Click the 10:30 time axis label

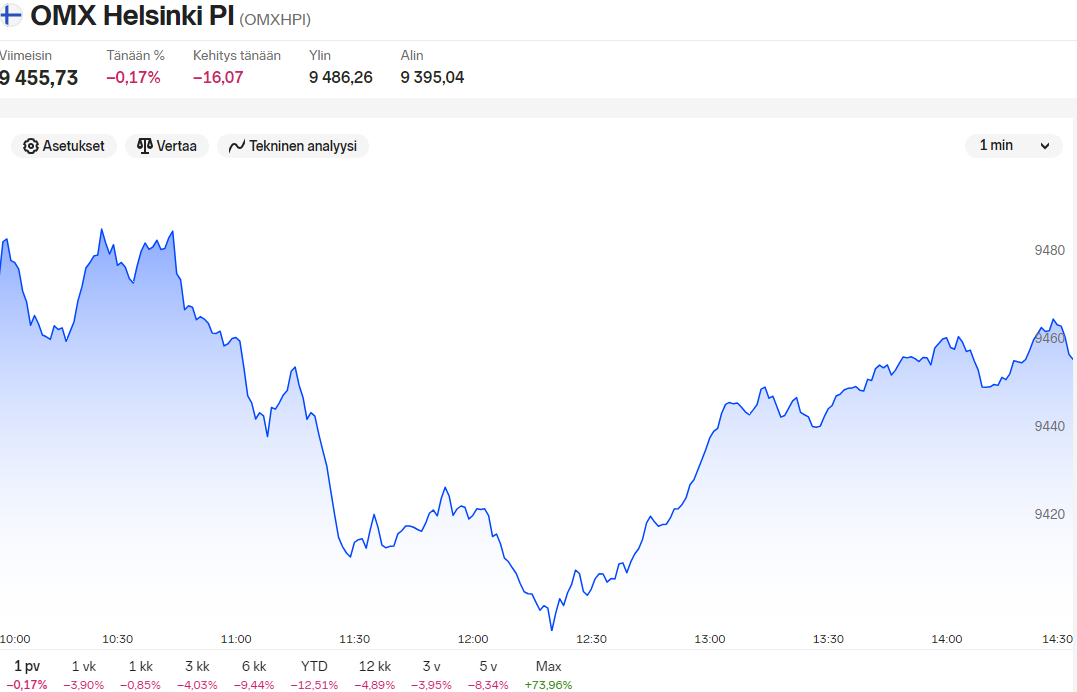[117, 639]
